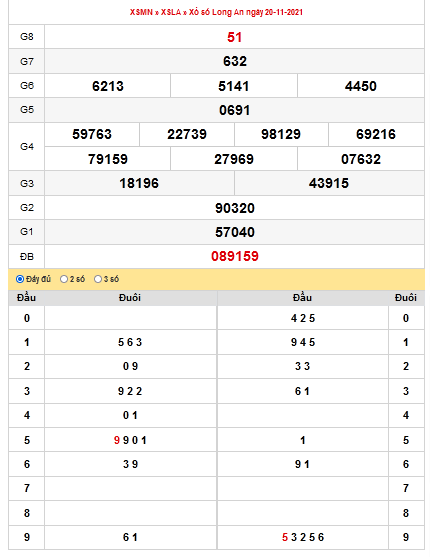Click the left "Đầu" column header
Viewport: 430px width, 557px height.
27,297
